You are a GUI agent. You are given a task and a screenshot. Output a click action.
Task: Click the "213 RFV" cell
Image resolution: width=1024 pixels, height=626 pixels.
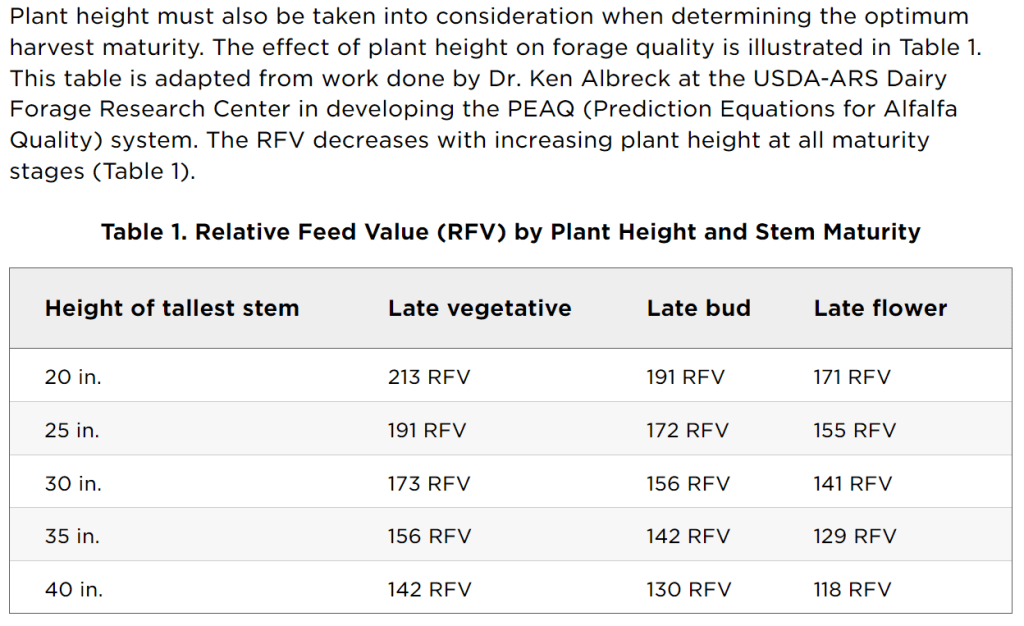tap(429, 377)
